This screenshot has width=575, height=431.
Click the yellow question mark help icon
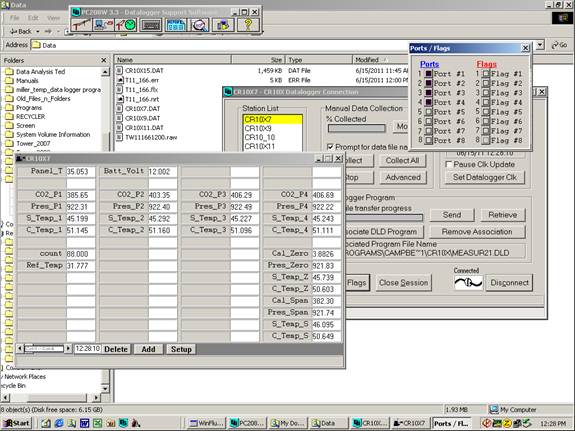248,25
